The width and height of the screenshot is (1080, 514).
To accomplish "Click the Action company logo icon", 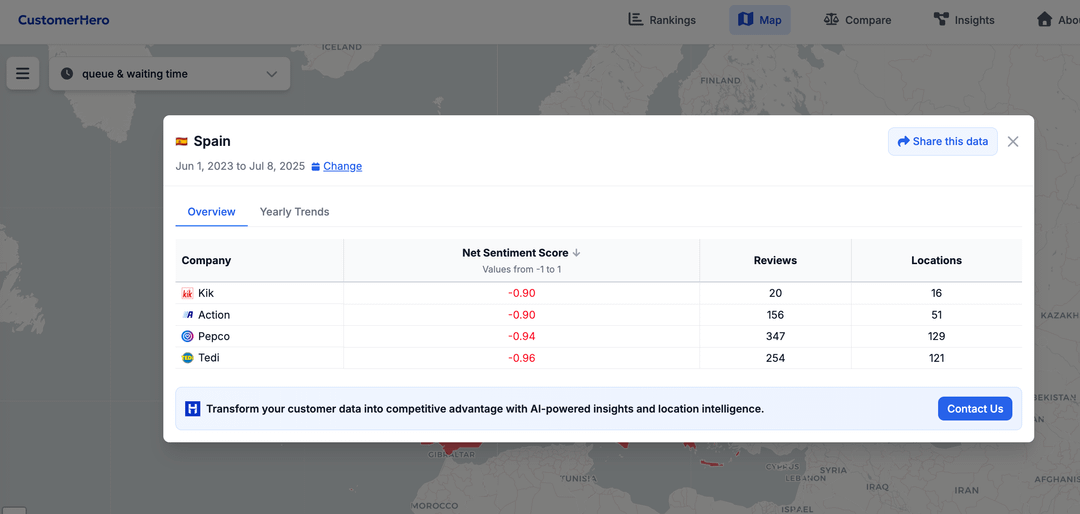I will (x=187, y=315).
